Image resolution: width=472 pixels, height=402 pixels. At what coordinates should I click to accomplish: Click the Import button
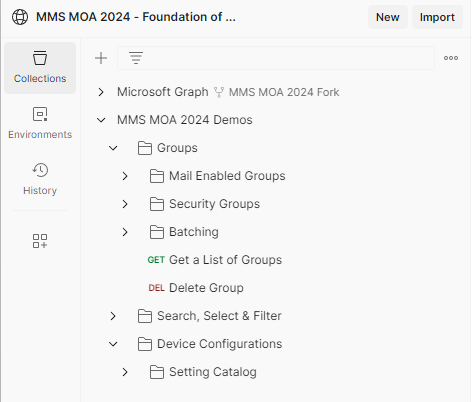(x=437, y=17)
